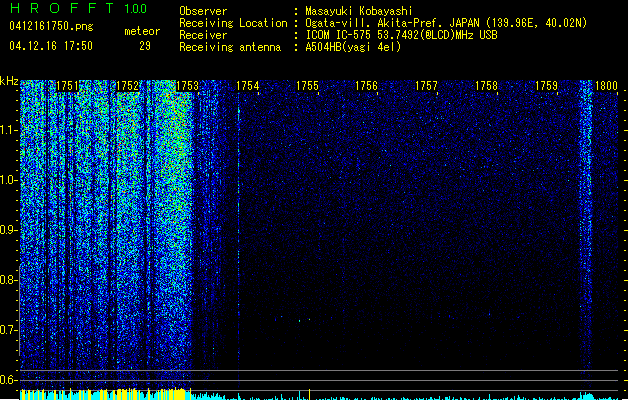Click the 1751 time marker
Image resolution: width=629 pixels, height=400 pixels.
coord(67,86)
